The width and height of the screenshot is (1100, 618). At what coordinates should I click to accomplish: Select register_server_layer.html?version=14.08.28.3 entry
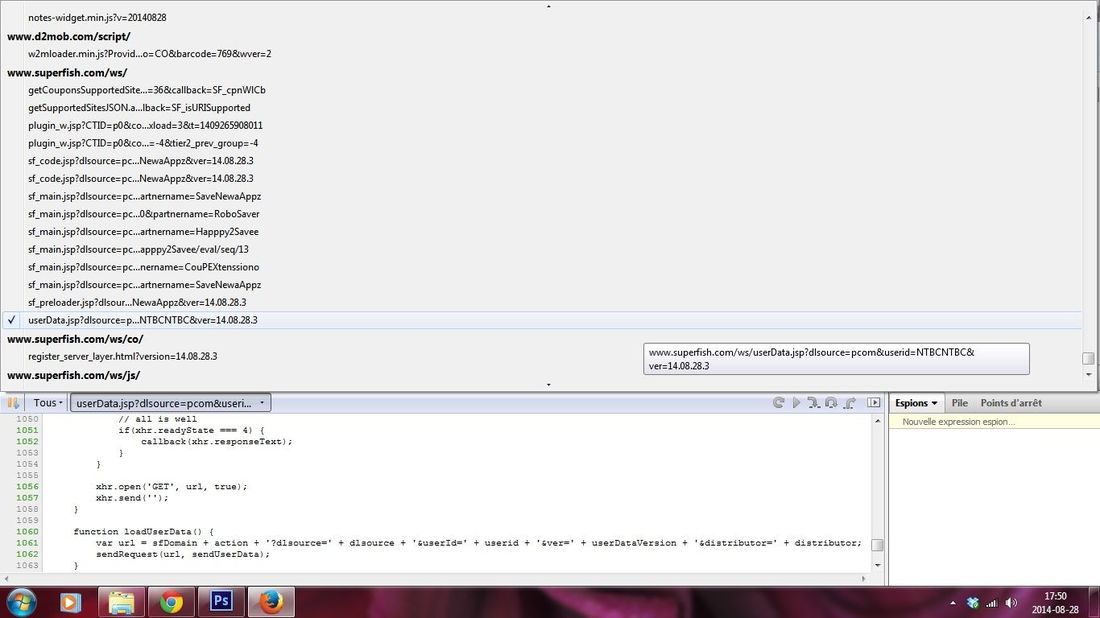(123, 356)
